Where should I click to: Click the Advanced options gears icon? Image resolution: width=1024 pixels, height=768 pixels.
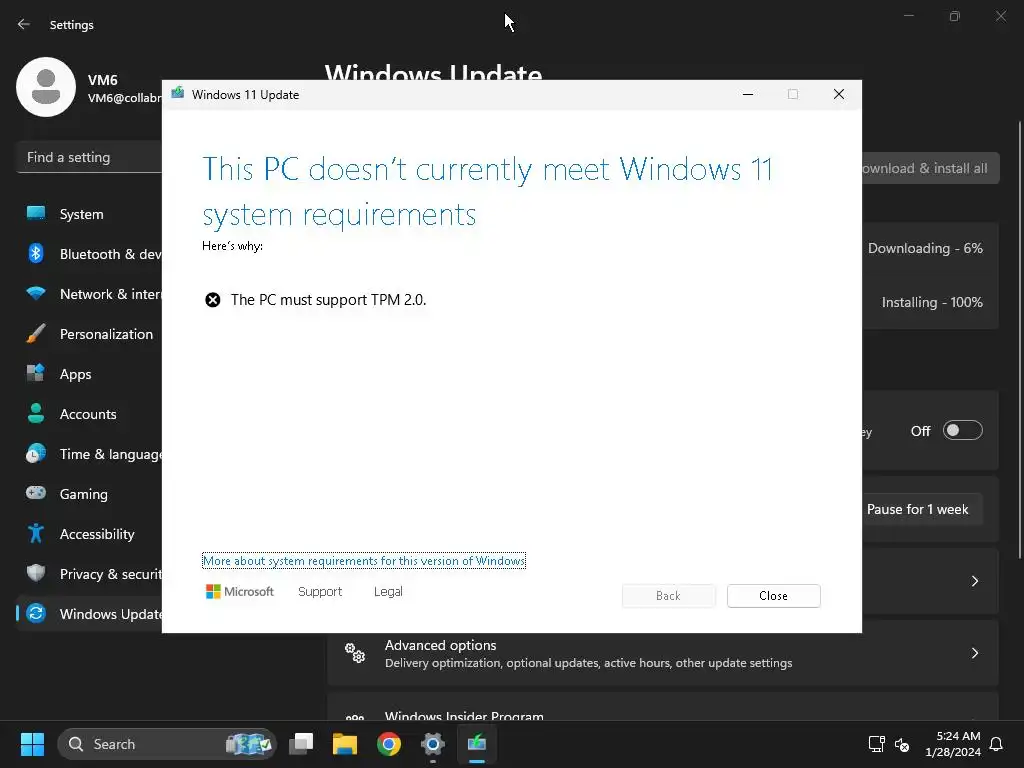coord(355,653)
